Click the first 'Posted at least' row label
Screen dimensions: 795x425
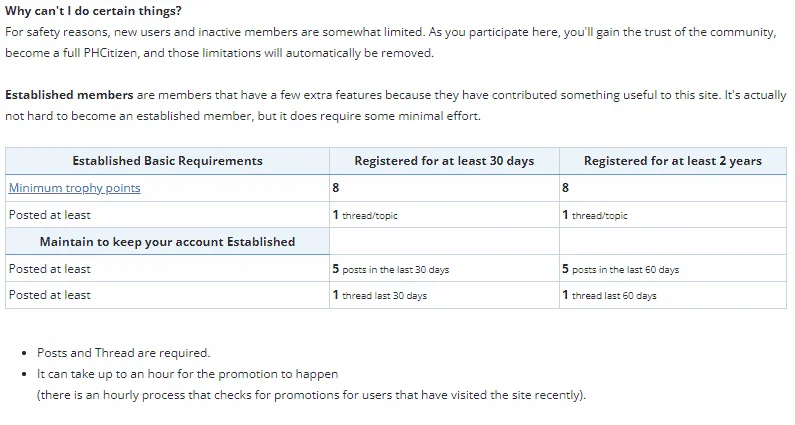(x=50, y=215)
